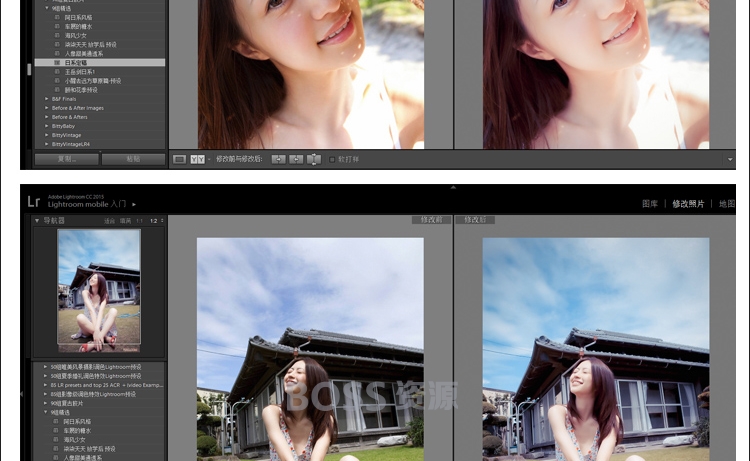Expand 85 LR presets and top 25 ACR folder
Image resolution: width=750 pixels, height=461 pixels.
coord(45,385)
